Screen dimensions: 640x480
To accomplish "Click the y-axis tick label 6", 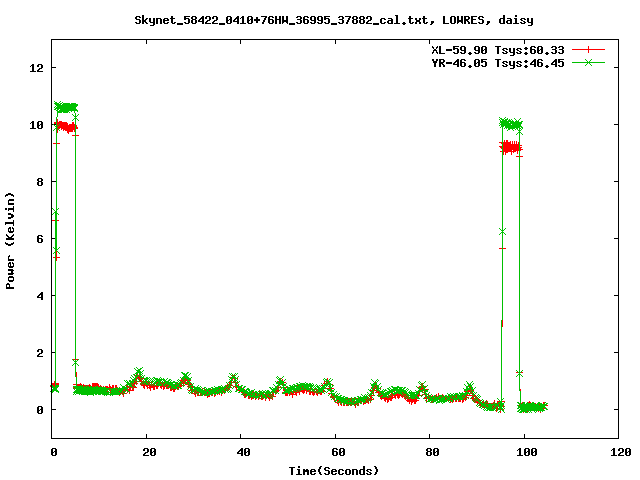I will pos(40,239).
